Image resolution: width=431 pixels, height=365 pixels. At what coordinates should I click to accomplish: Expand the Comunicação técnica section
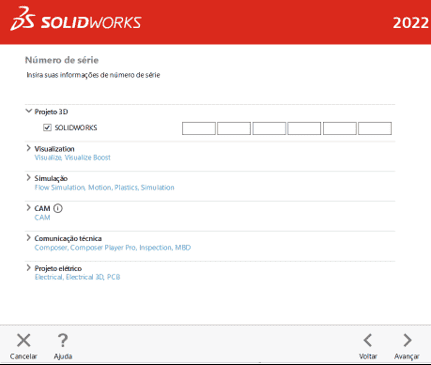click(x=29, y=238)
